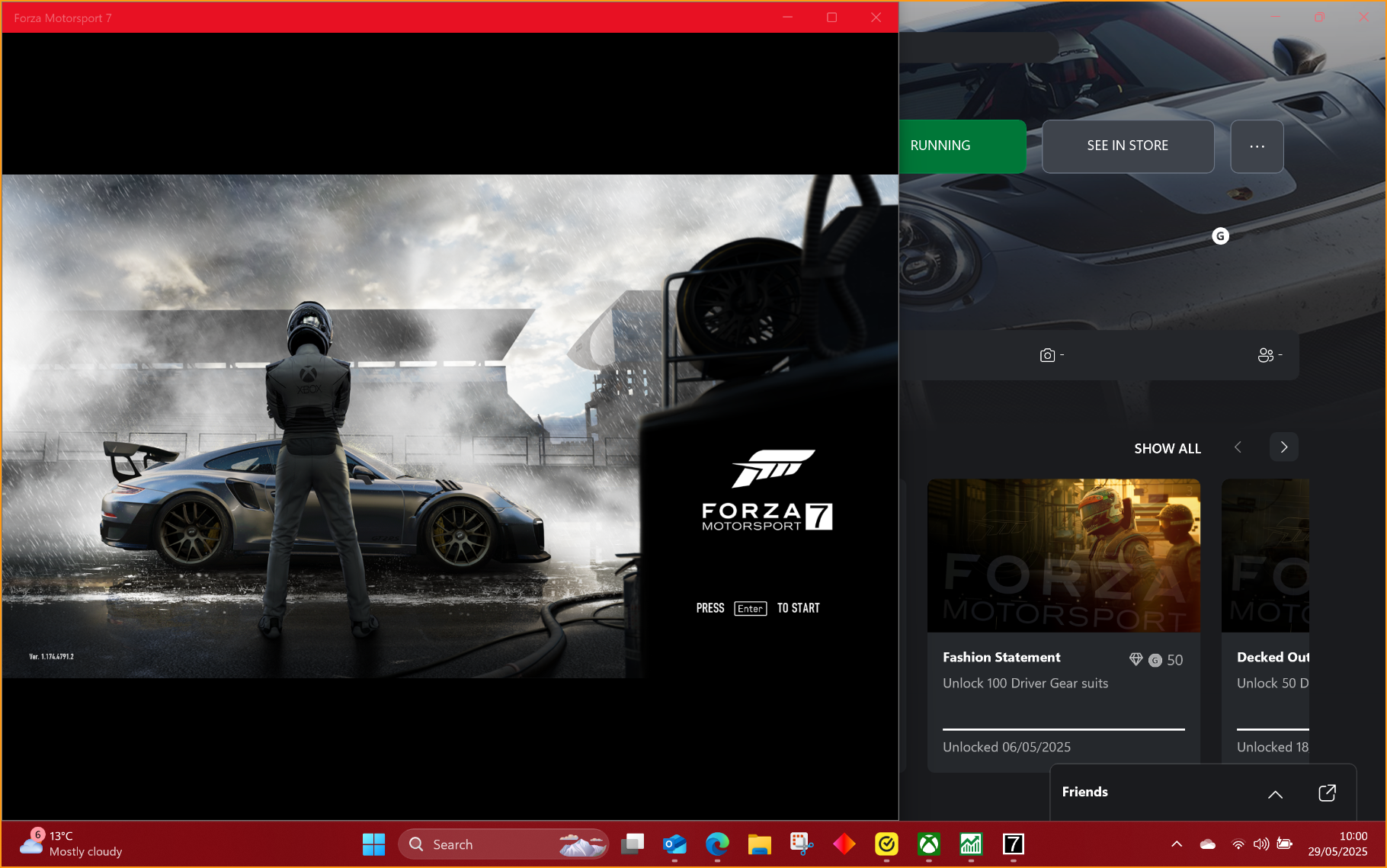The height and width of the screenshot is (868, 1387).
Task: Click the "Forza Motorsport 7" window title text
Action: coord(62,18)
